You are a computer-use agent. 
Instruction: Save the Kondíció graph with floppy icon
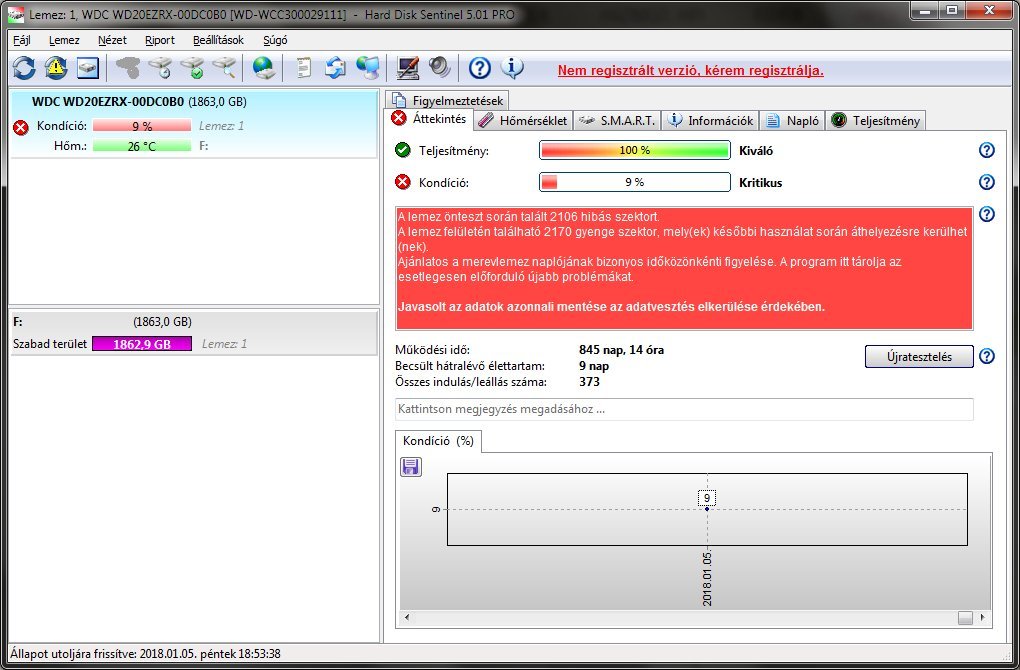point(410,466)
